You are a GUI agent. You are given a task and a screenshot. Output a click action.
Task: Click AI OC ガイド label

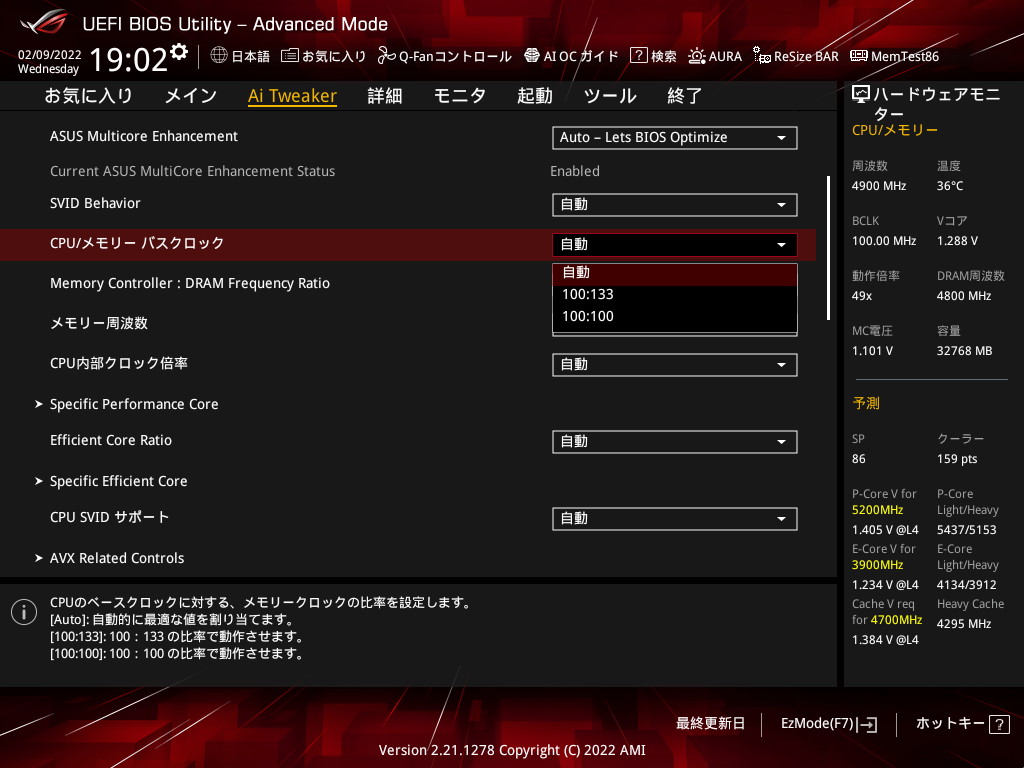coord(581,57)
